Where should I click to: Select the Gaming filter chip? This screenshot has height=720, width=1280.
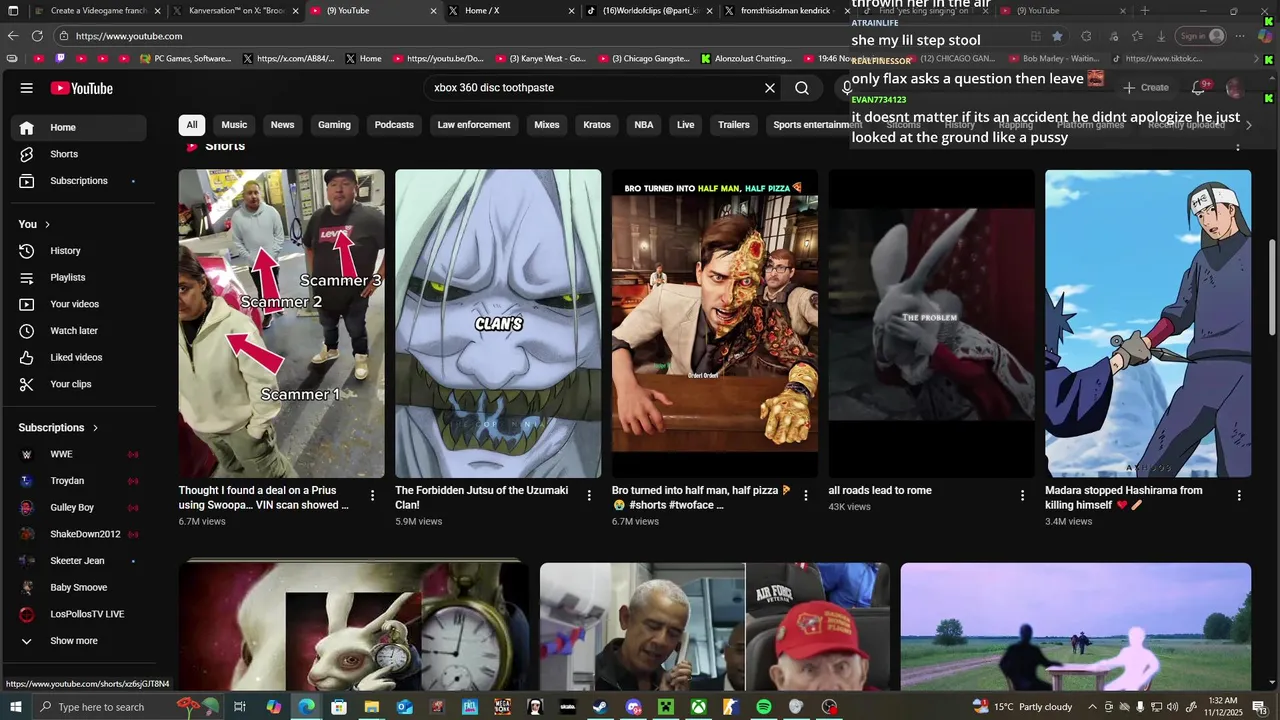click(x=334, y=125)
